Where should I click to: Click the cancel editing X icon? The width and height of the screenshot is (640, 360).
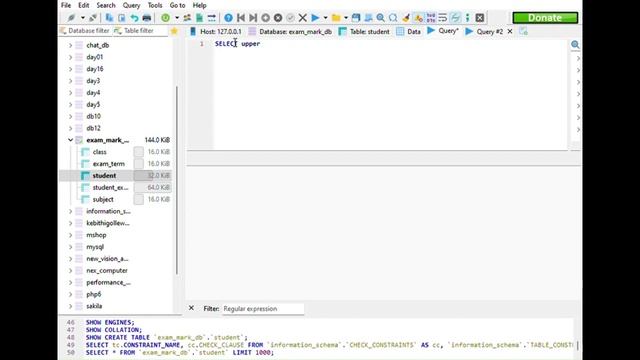tap(302, 18)
